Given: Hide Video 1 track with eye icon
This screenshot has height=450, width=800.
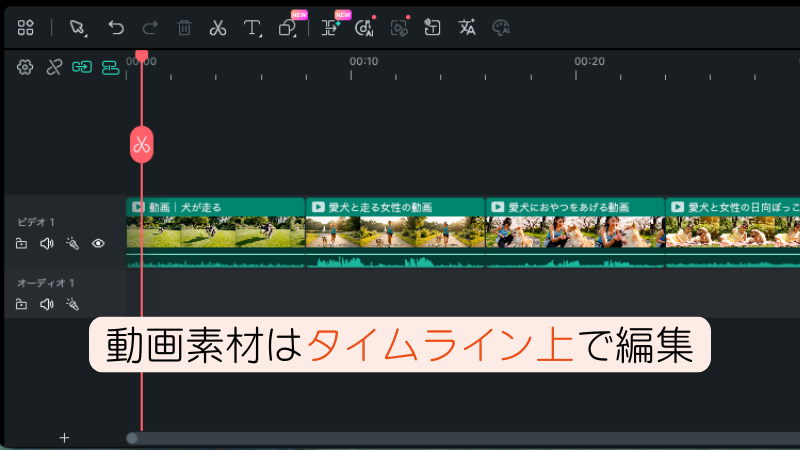Looking at the screenshot, I should (98, 243).
